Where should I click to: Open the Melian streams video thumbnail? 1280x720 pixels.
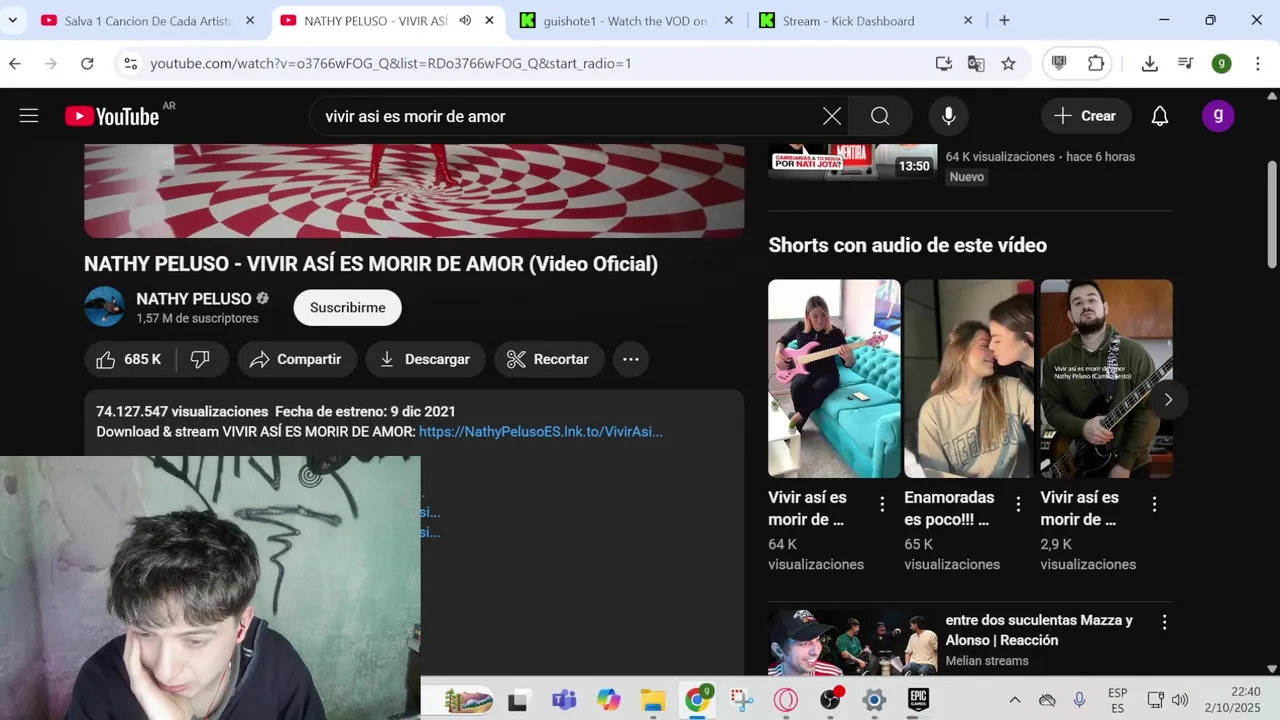point(852,643)
